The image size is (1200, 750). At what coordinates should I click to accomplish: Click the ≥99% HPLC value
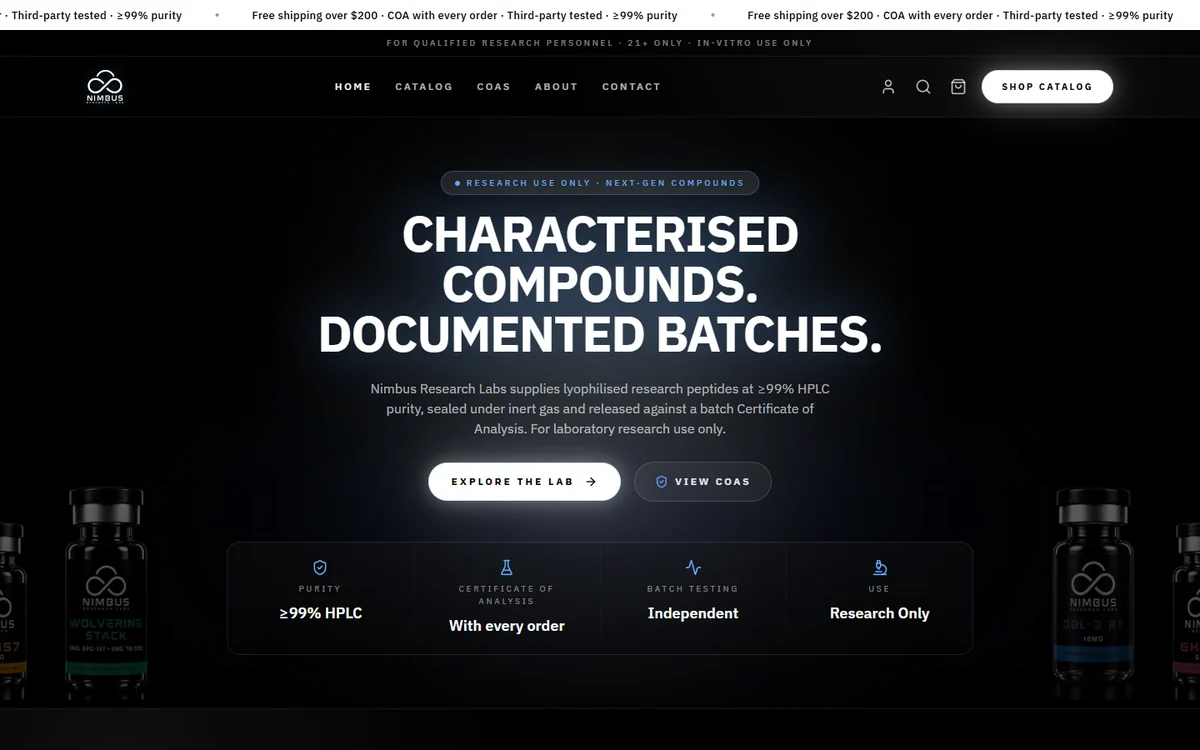pos(320,613)
